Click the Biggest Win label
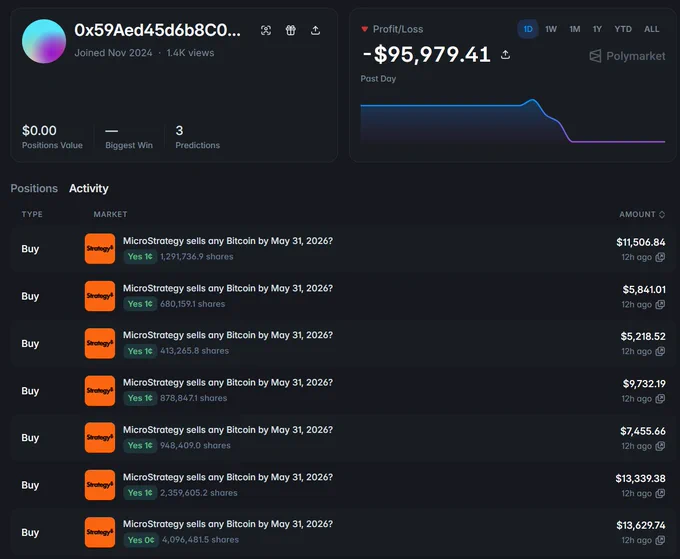Image resolution: width=680 pixels, height=559 pixels. click(129, 145)
